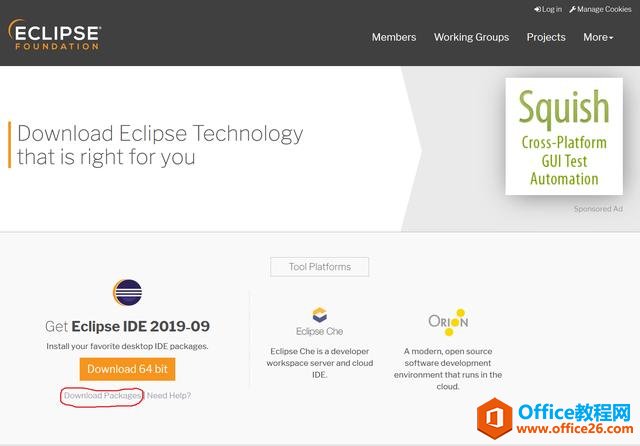Click the Sponsored Ad label
640x446 pixels.
click(598, 209)
